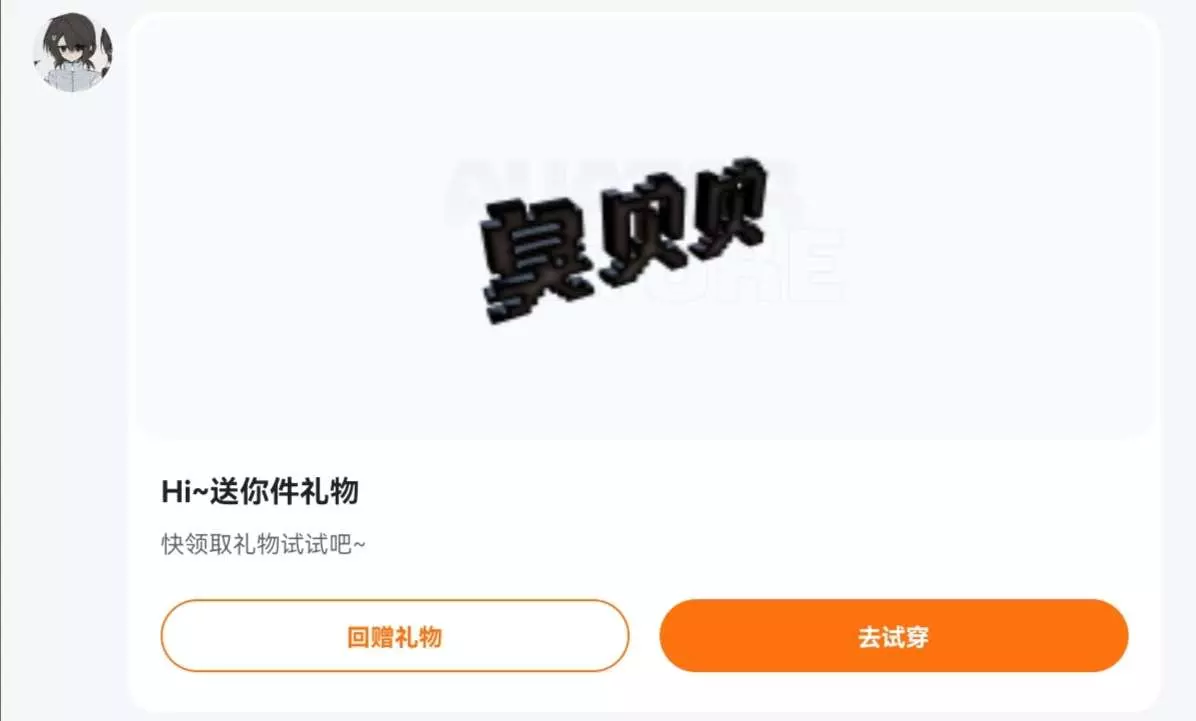Click the 回赠礼物 button

click(x=394, y=636)
